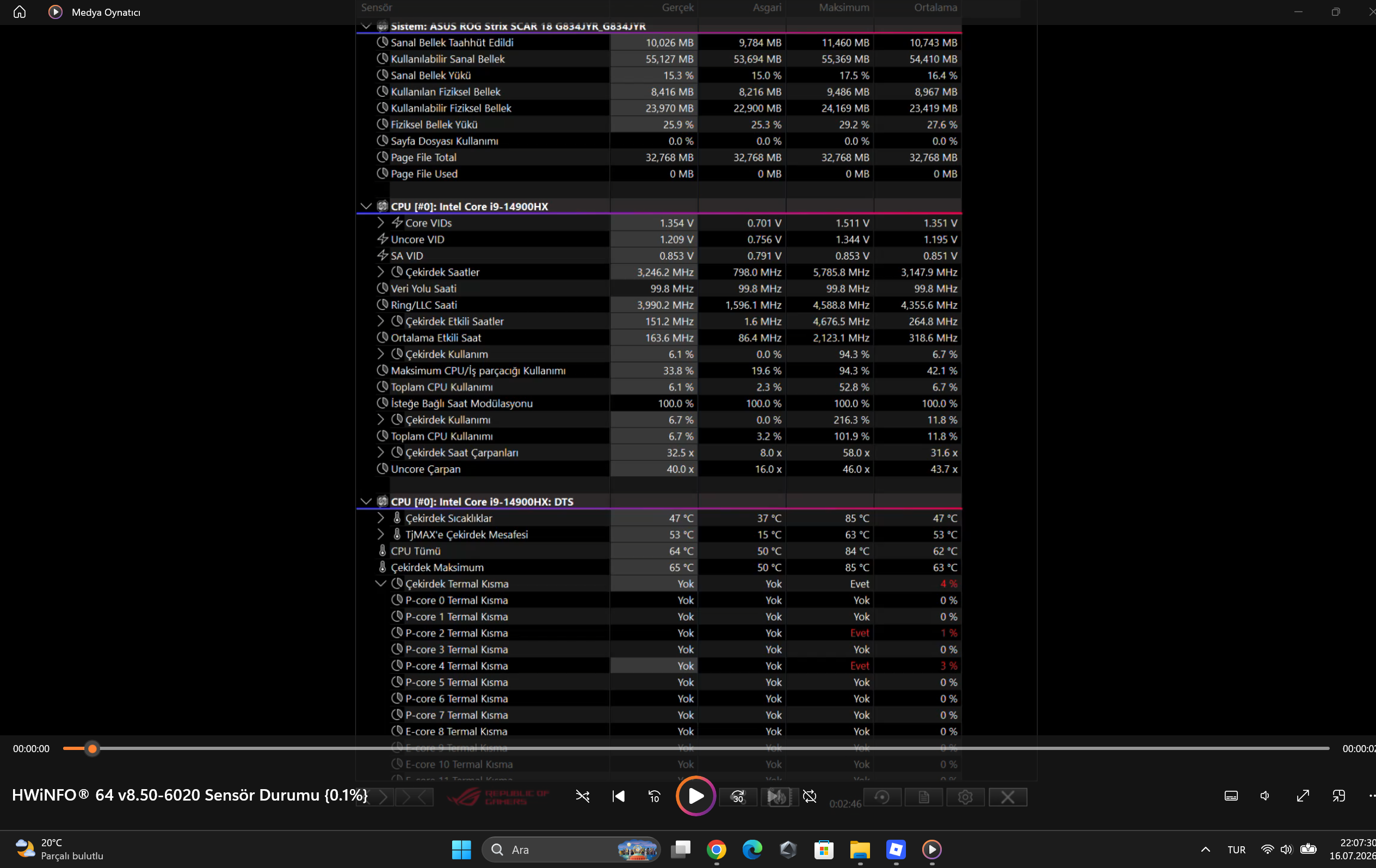Click the Ortalama column header
The image size is (1376, 868).
click(x=935, y=8)
